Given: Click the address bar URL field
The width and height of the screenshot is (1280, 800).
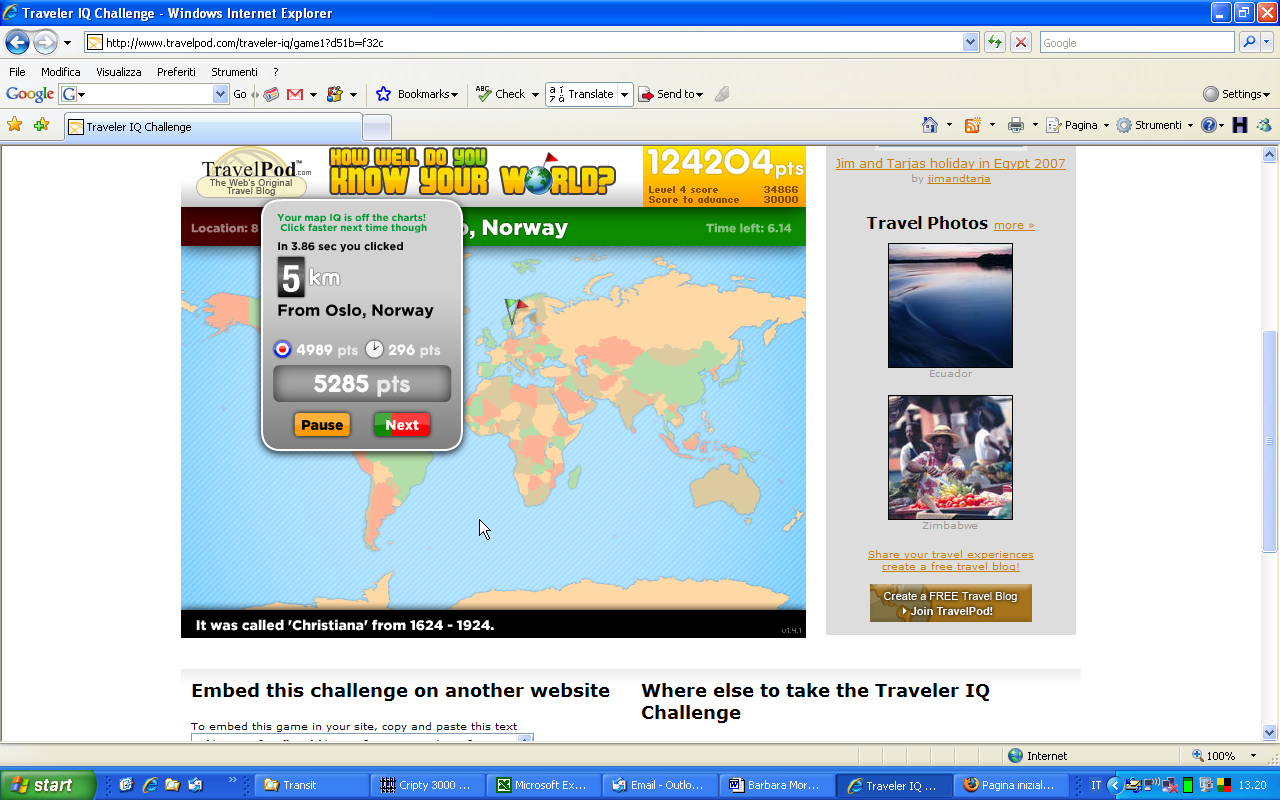Looking at the screenshot, I should tap(532, 42).
